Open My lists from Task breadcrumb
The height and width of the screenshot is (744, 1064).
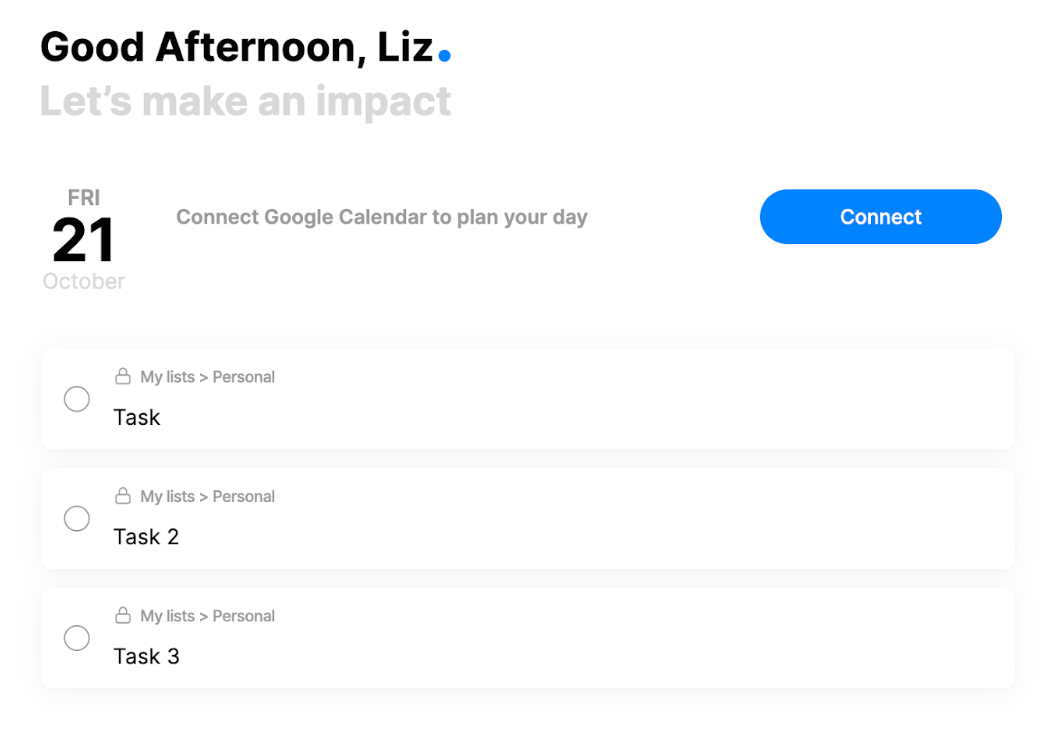tap(167, 377)
